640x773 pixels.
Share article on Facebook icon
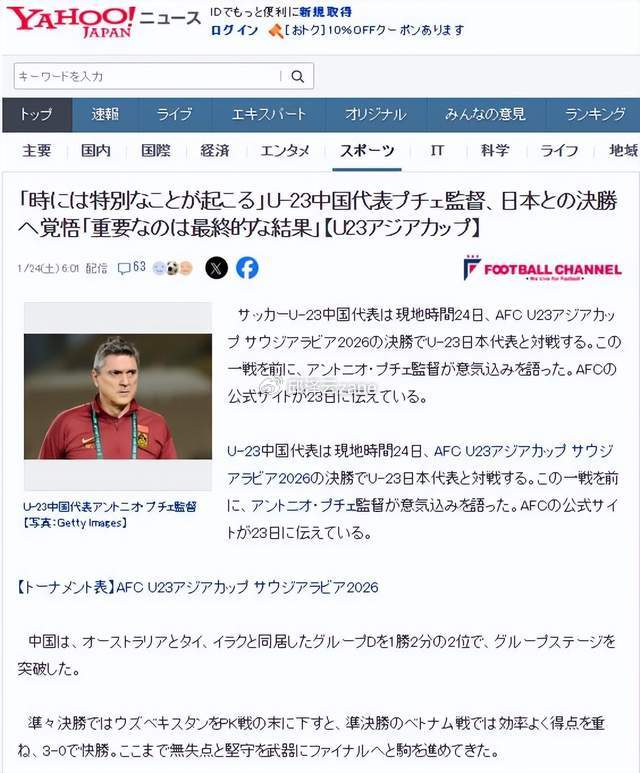[247, 268]
